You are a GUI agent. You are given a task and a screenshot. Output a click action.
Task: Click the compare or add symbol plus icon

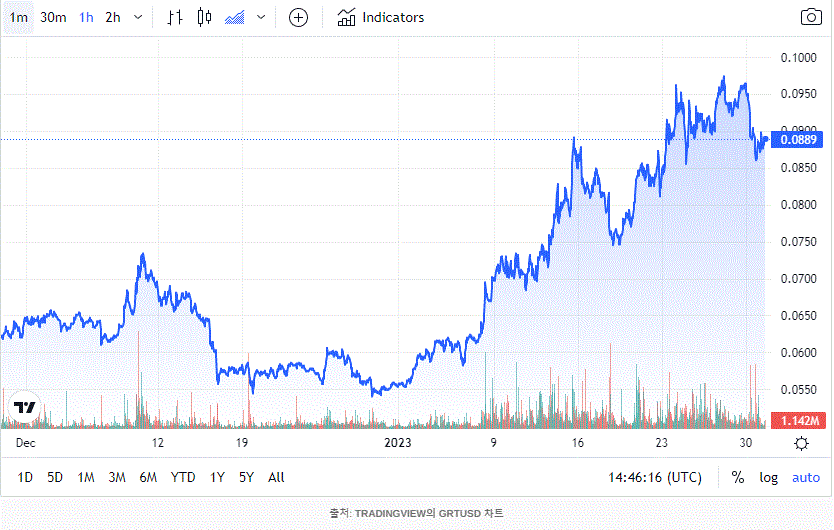click(298, 18)
